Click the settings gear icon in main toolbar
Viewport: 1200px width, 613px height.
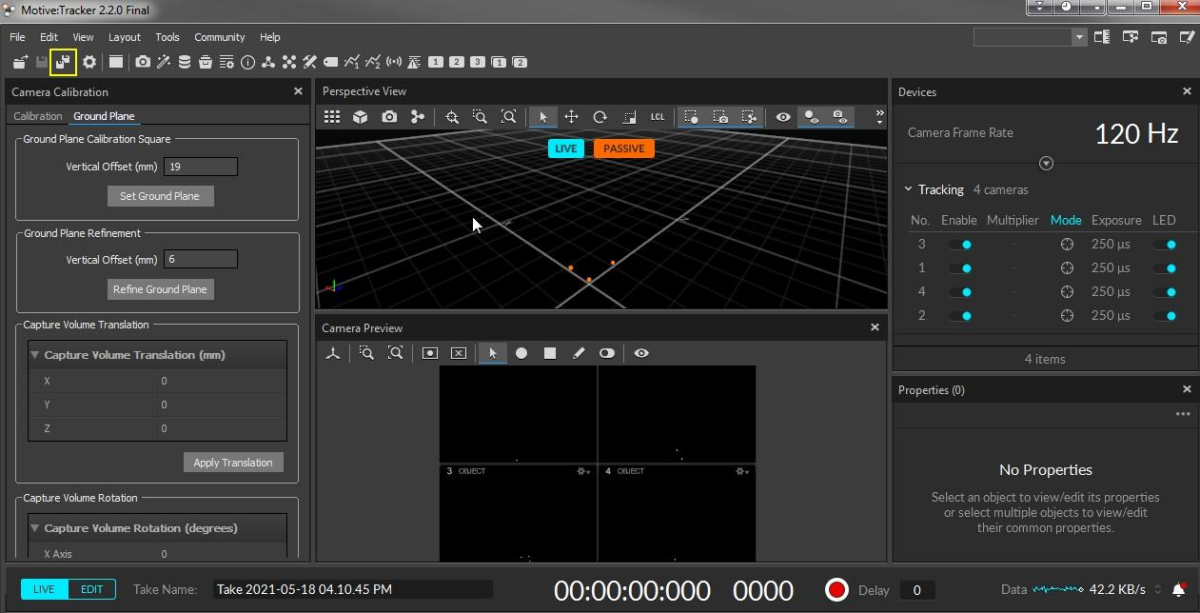(x=89, y=62)
